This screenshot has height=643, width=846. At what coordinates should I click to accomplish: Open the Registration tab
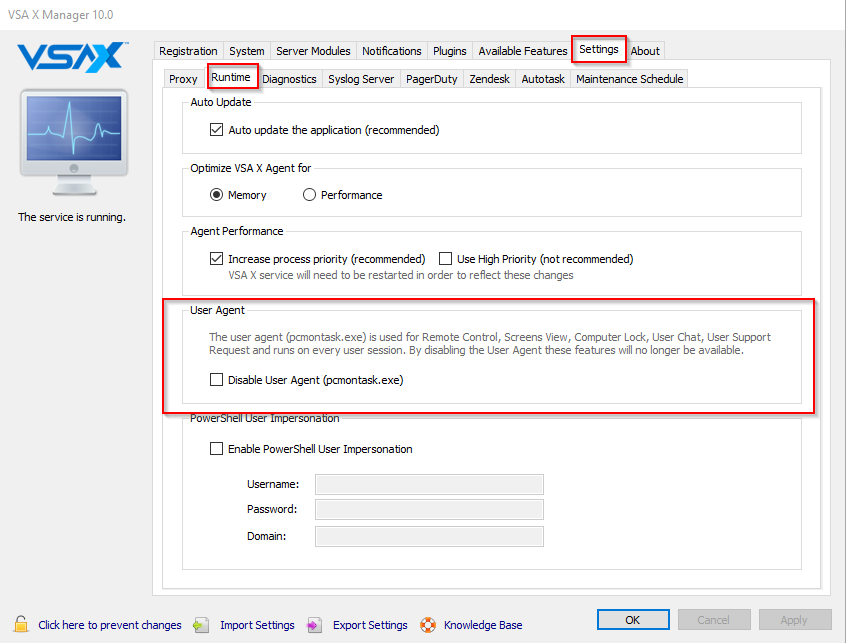pos(188,51)
